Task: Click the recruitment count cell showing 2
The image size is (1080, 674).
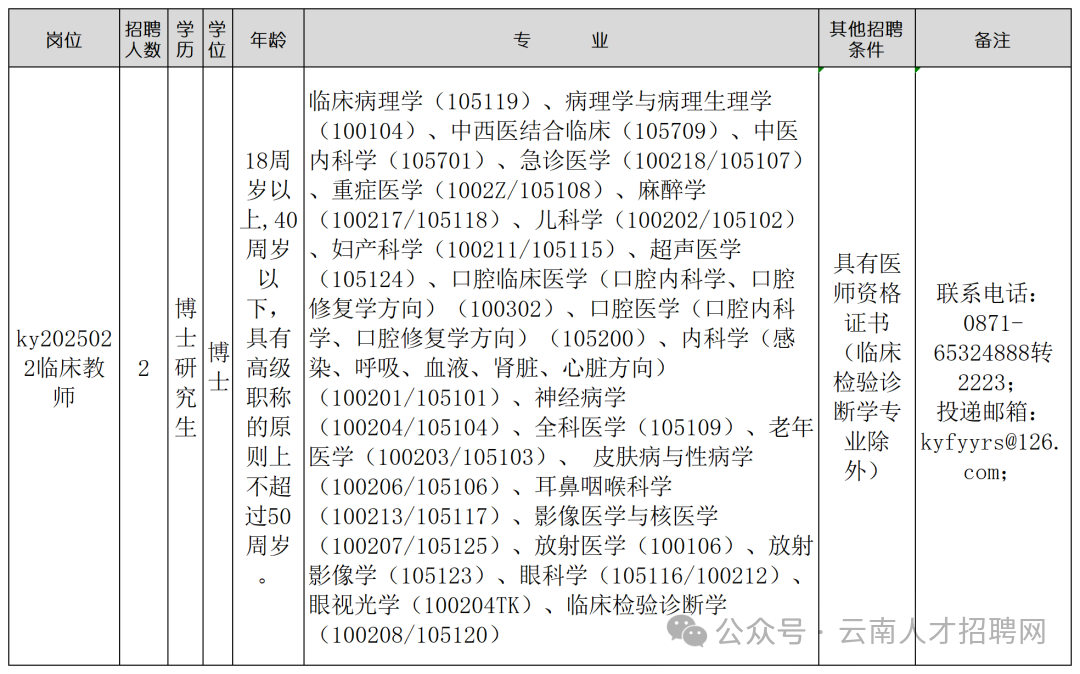Action: point(140,368)
